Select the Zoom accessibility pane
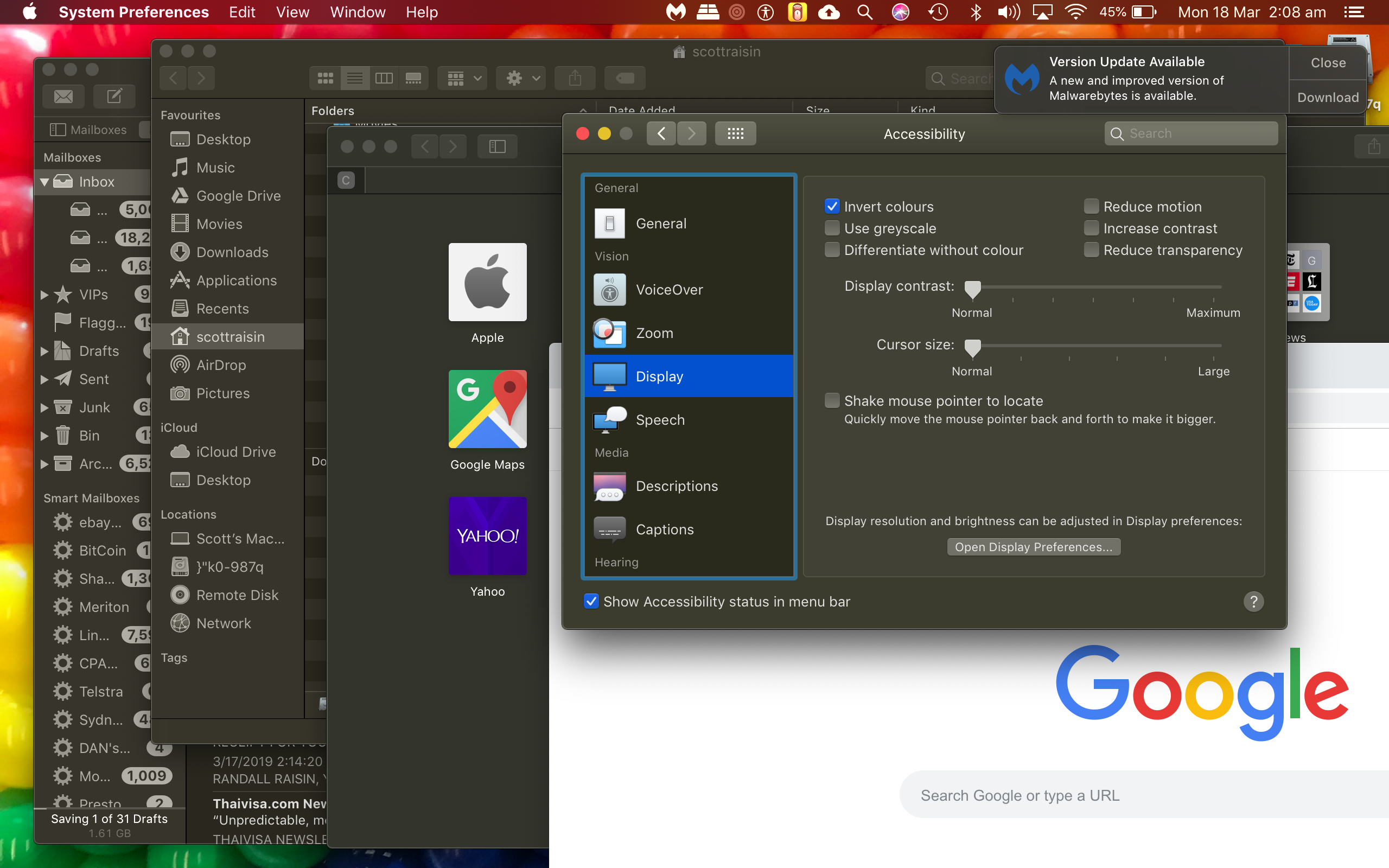1389x868 pixels. pos(654,333)
